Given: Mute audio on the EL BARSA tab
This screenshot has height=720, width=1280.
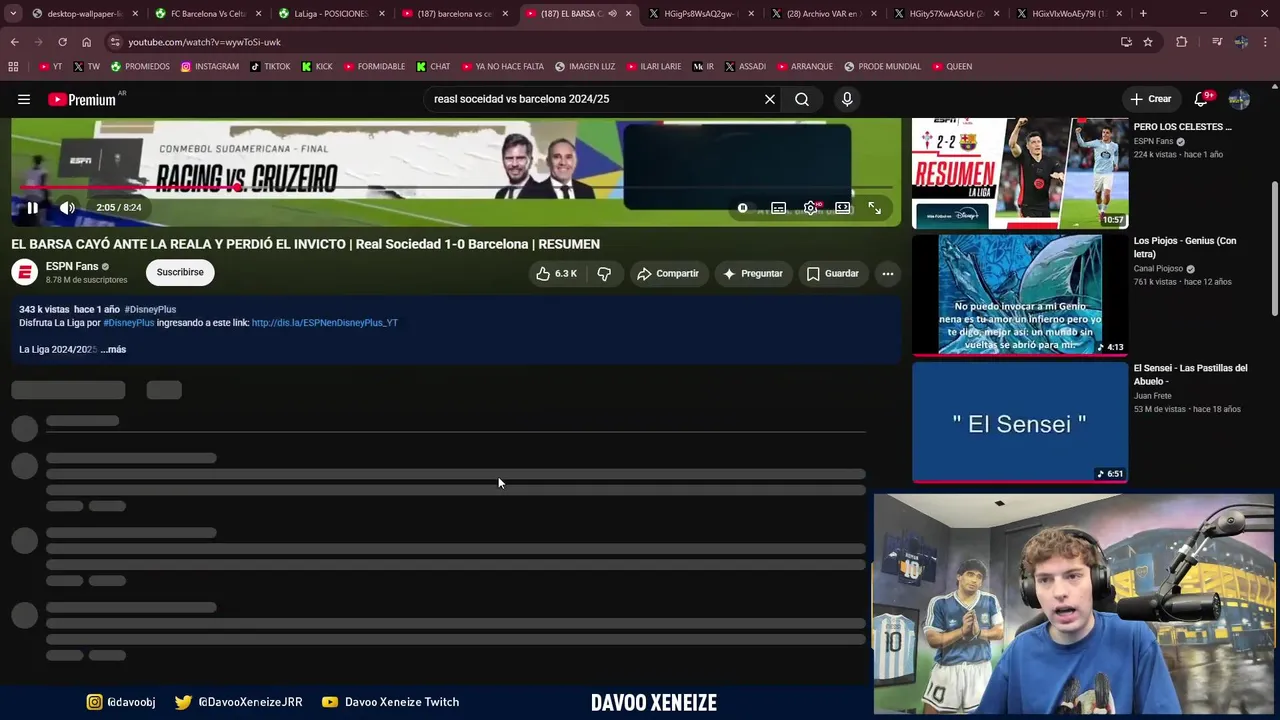Looking at the screenshot, I should pos(612,14).
